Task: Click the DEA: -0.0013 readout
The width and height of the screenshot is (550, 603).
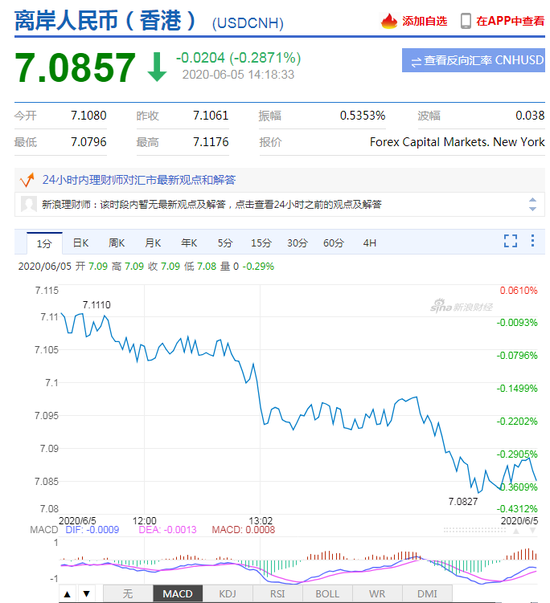Action: (x=167, y=530)
